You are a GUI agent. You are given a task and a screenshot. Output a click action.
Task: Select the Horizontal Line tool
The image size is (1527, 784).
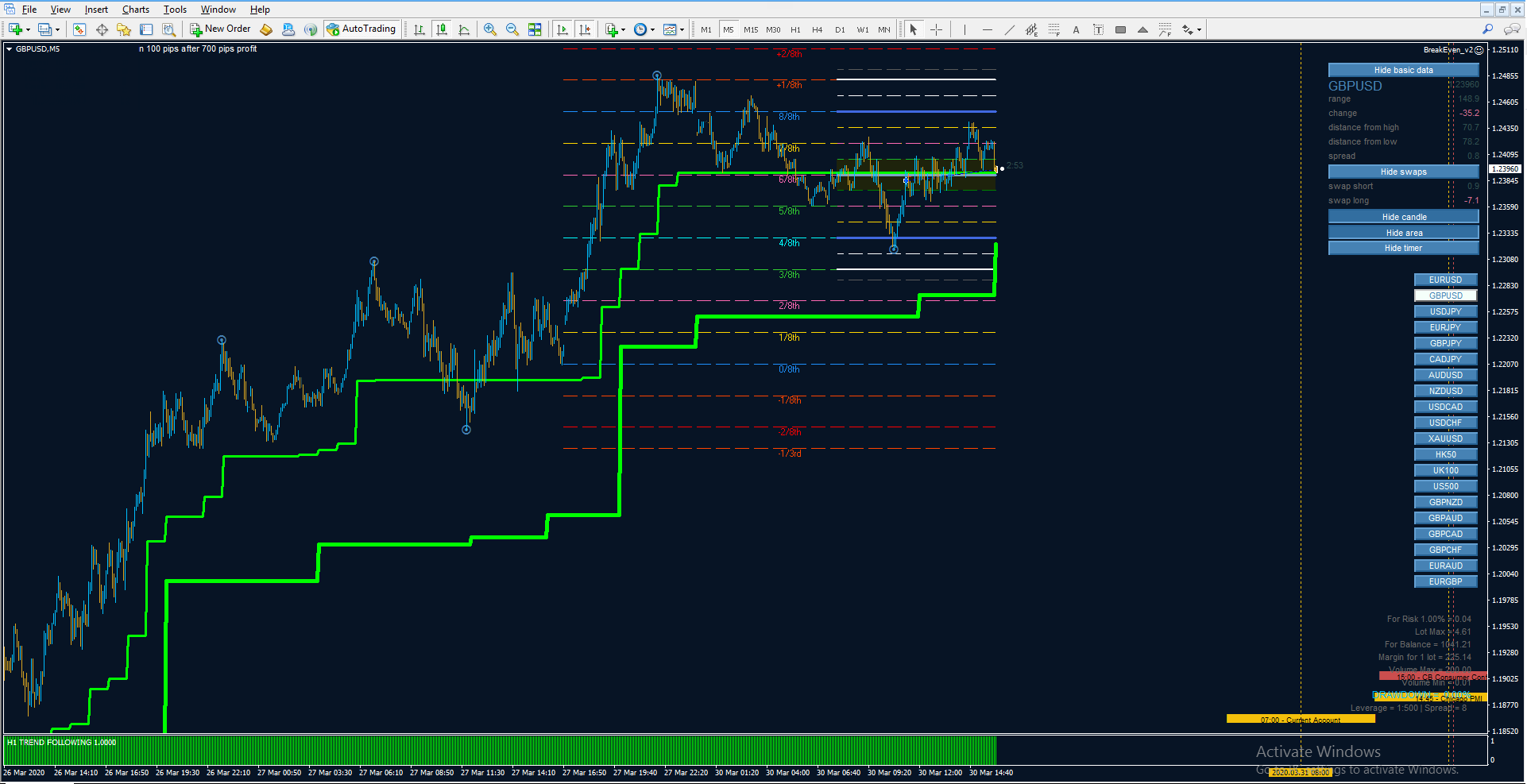pos(987,29)
